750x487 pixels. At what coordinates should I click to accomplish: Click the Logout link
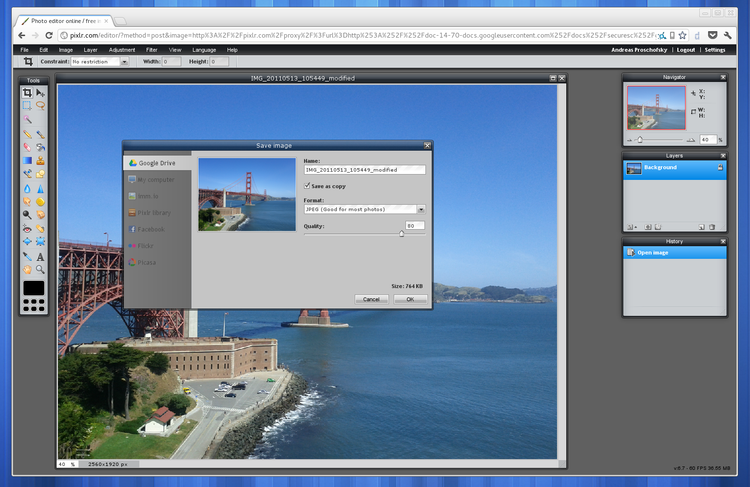click(685, 49)
